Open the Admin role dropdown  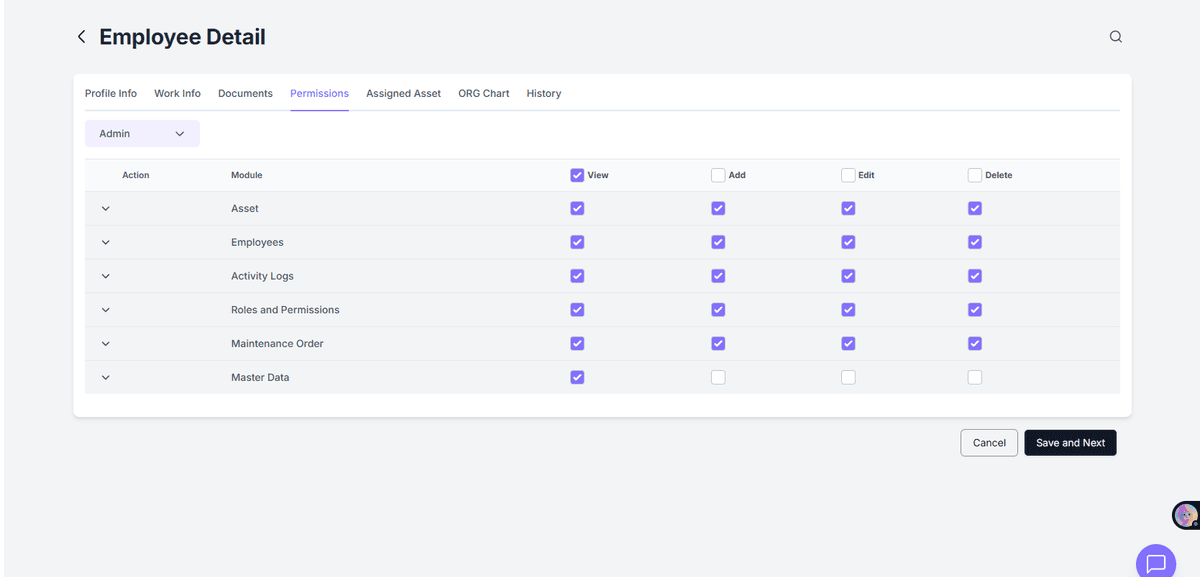(x=141, y=133)
